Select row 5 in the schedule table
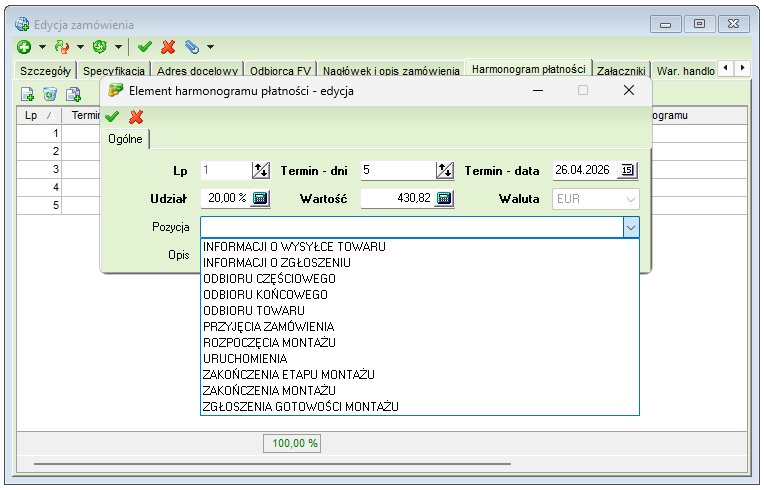This screenshot has width=764, height=490. [x=39, y=206]
